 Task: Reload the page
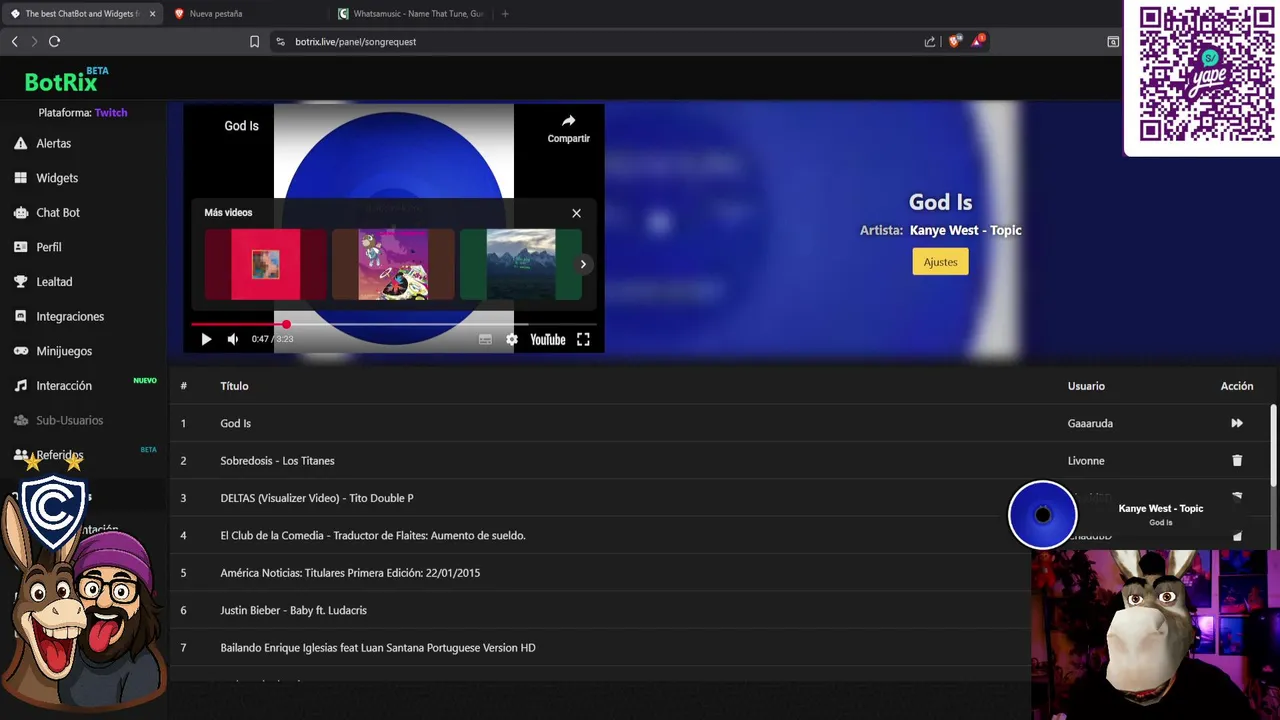tap(54, 41)
